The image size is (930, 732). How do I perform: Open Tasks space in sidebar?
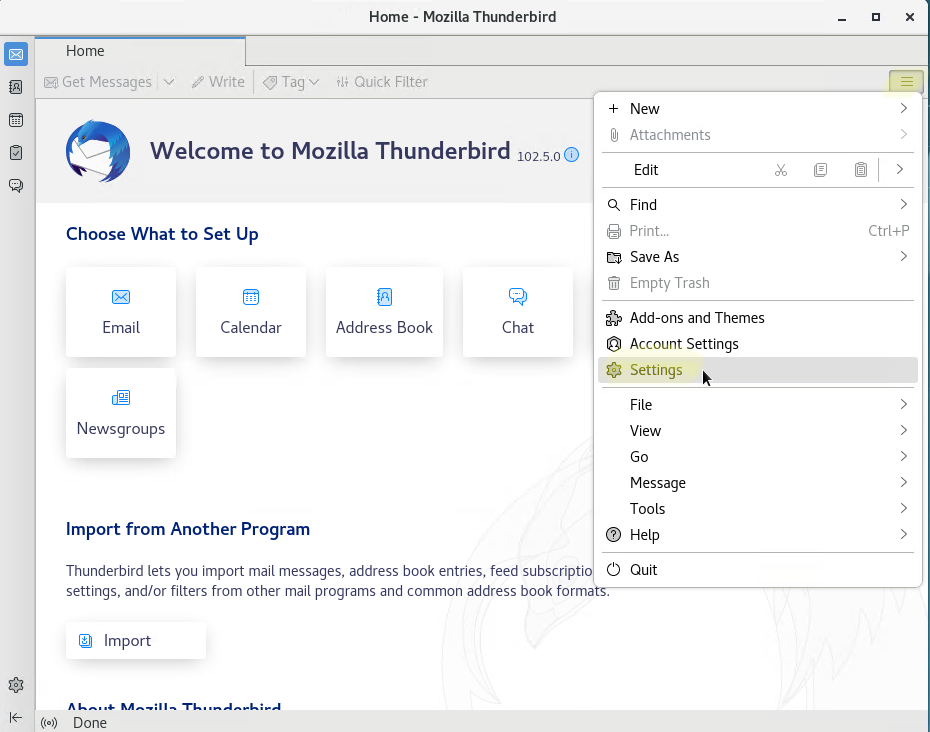click(x=16, y=152)
